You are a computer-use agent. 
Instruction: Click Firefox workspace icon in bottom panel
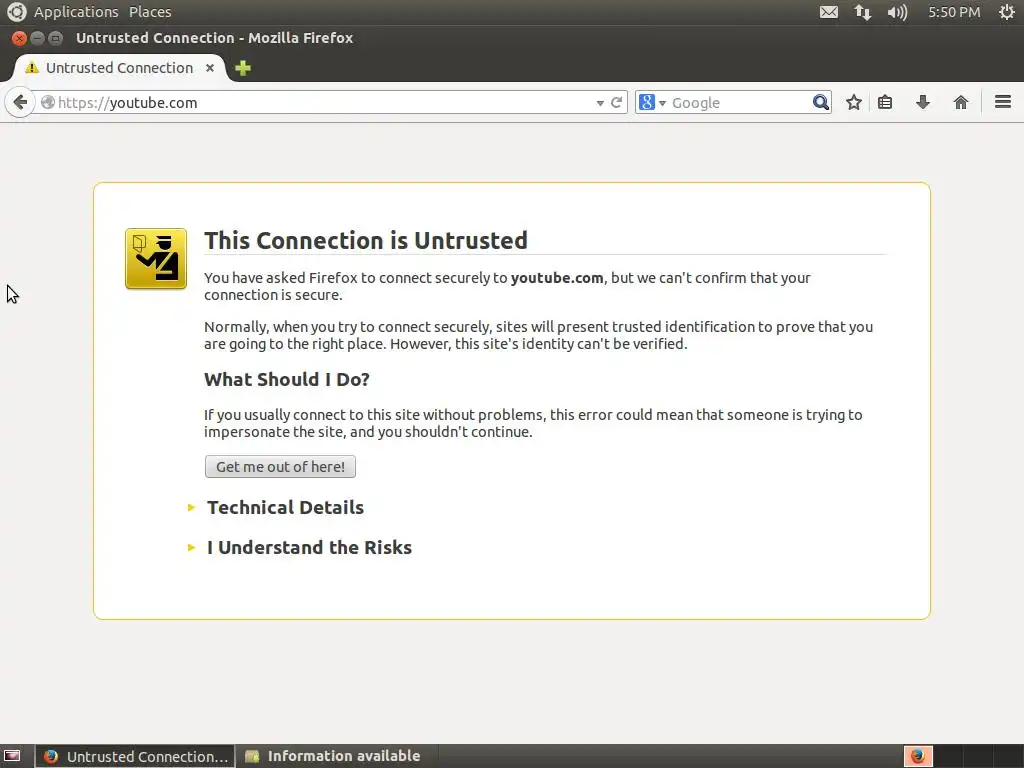(918, 756)
